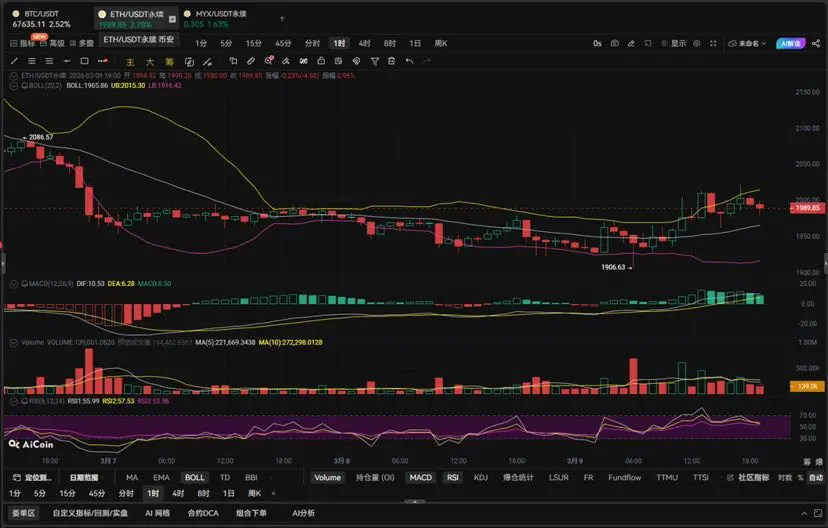Maximize the bottom panel icon
The width and height of the screenshot is (828, 528).
click(x=818, y=513)
